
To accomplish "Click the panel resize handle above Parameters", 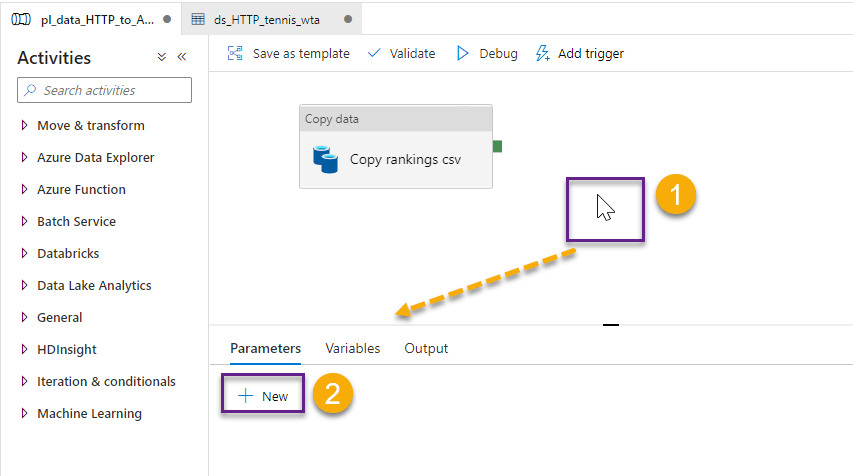I will point(610,324).
